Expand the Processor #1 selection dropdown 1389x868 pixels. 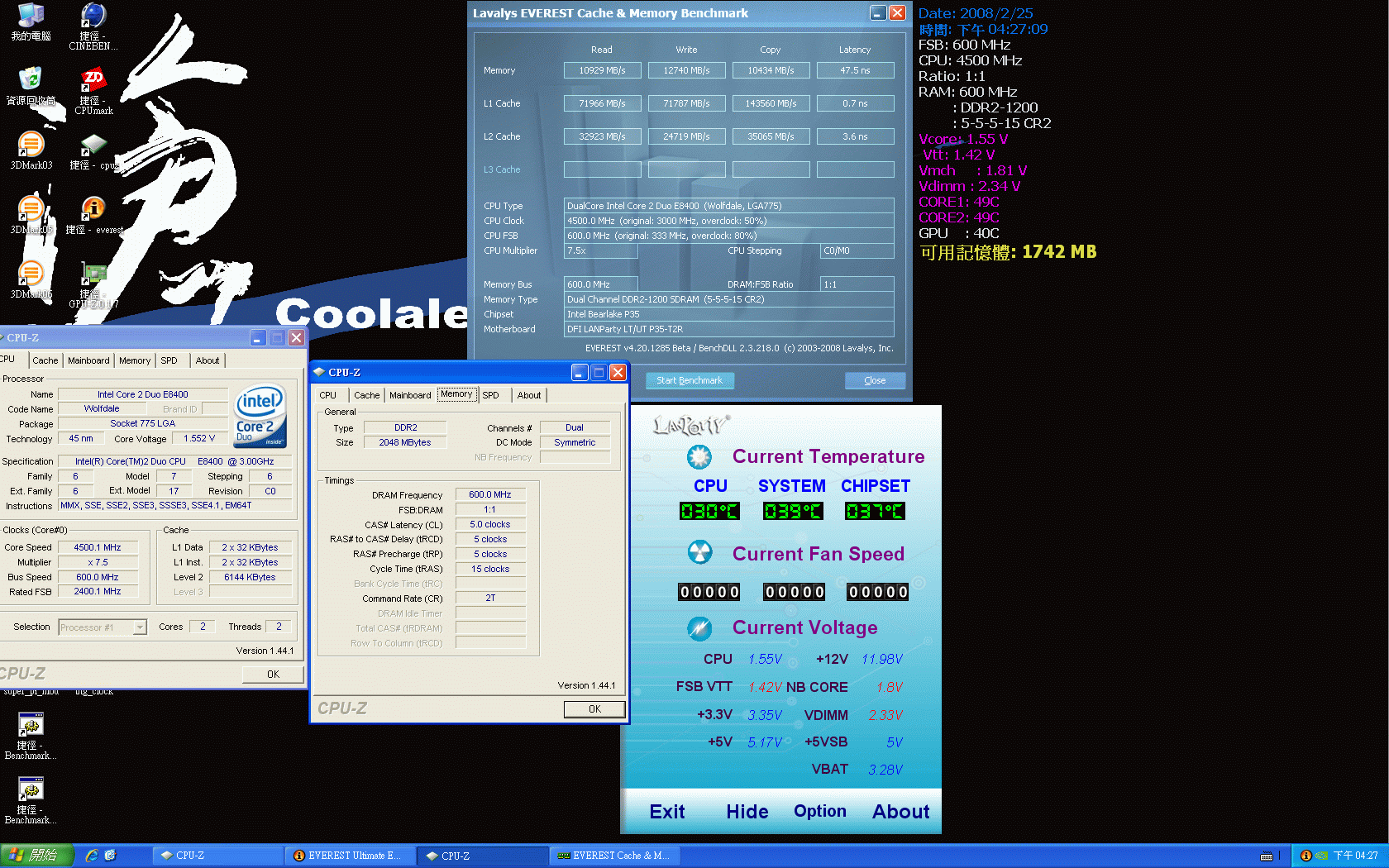pyautogui.click(x=140, y=627)
